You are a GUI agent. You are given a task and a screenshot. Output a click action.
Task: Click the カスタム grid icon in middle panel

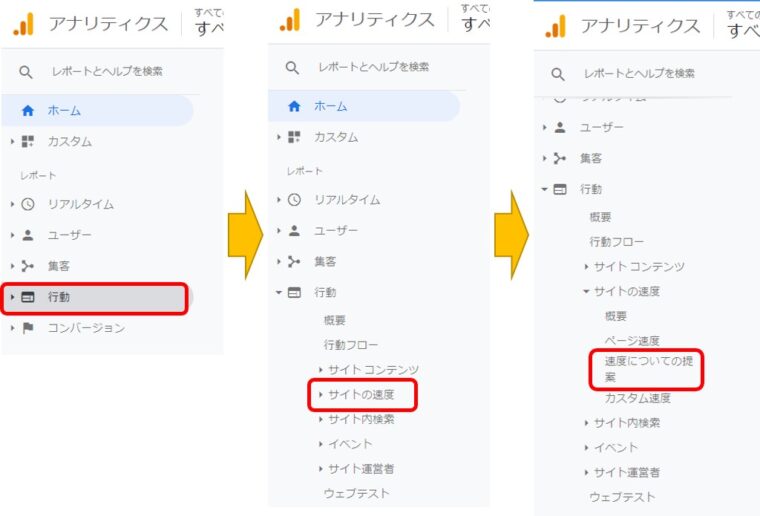coord(294,137)
